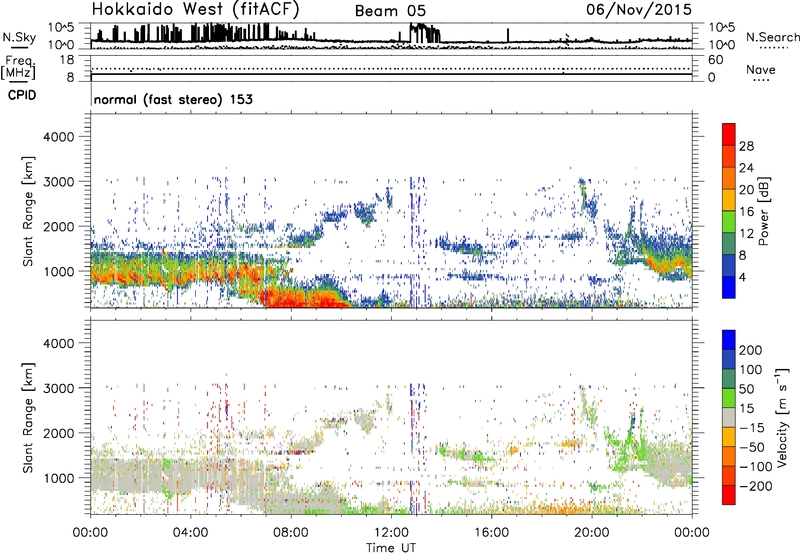Click the '16:00' time tick label

click(491, 533)
